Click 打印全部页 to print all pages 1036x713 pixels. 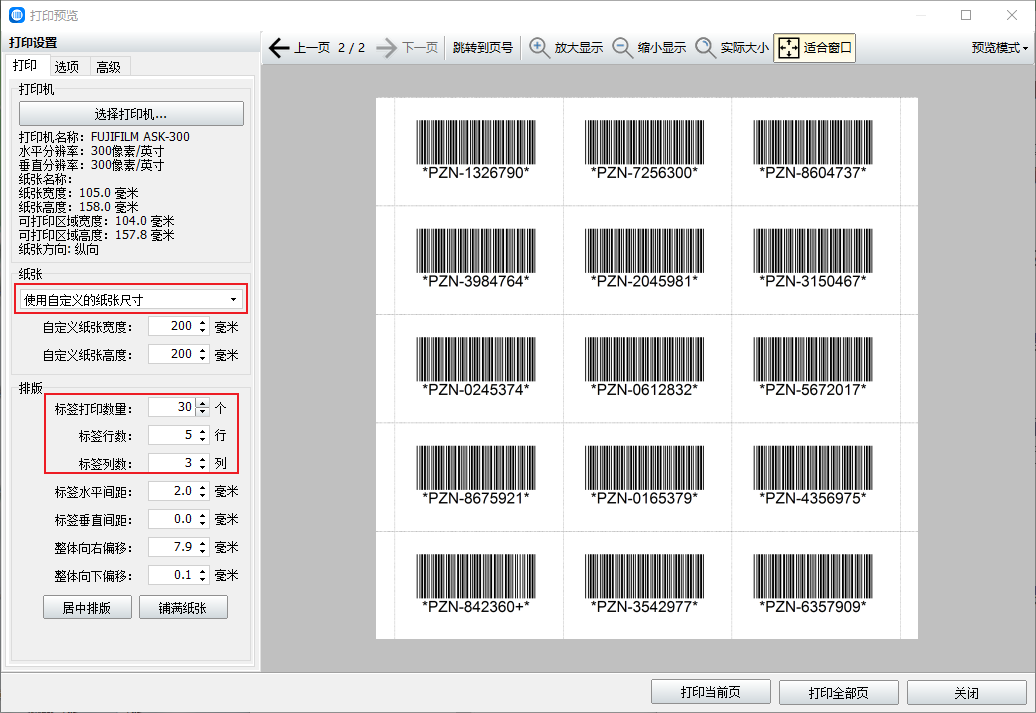(x=838, y=692)
